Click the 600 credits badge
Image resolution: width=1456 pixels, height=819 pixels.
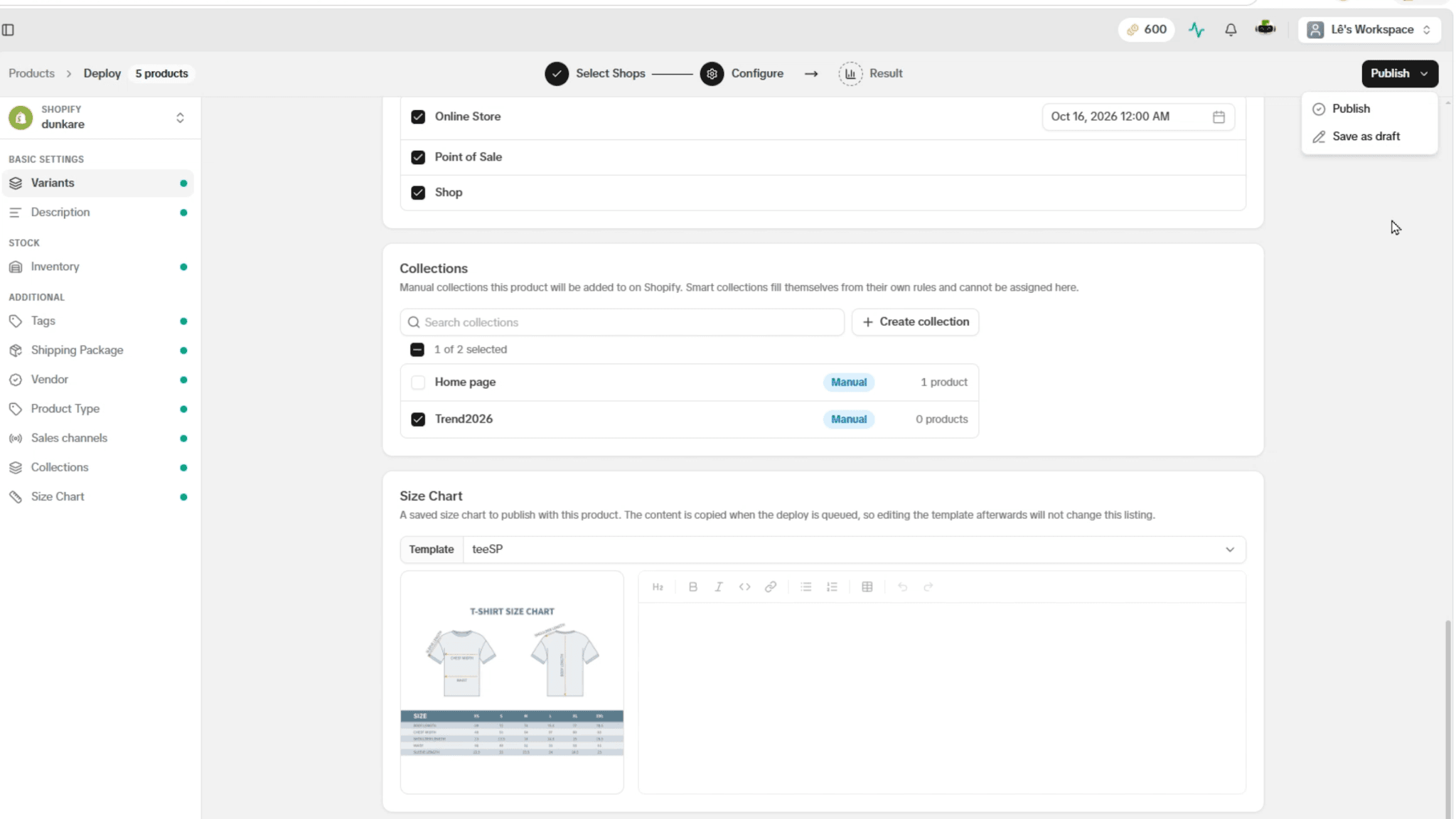point(1146,30)
